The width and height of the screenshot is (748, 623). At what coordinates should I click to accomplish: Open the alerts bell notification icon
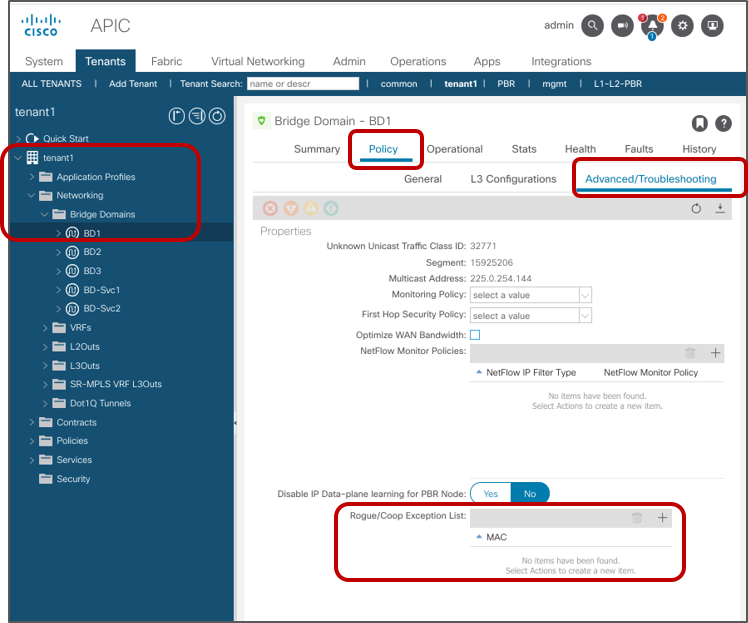pos(652,25)
